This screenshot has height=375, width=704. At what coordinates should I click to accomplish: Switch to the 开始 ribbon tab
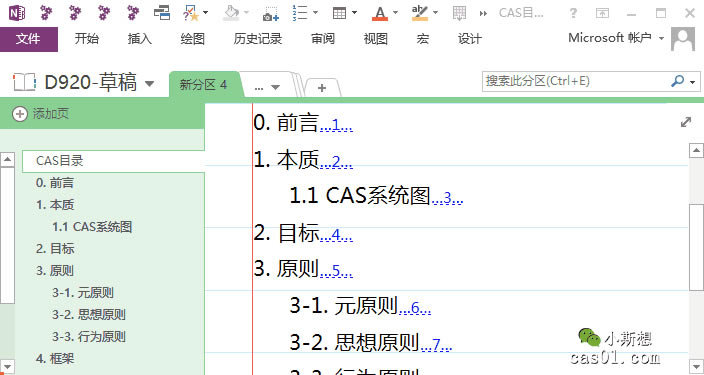[87, 39]
